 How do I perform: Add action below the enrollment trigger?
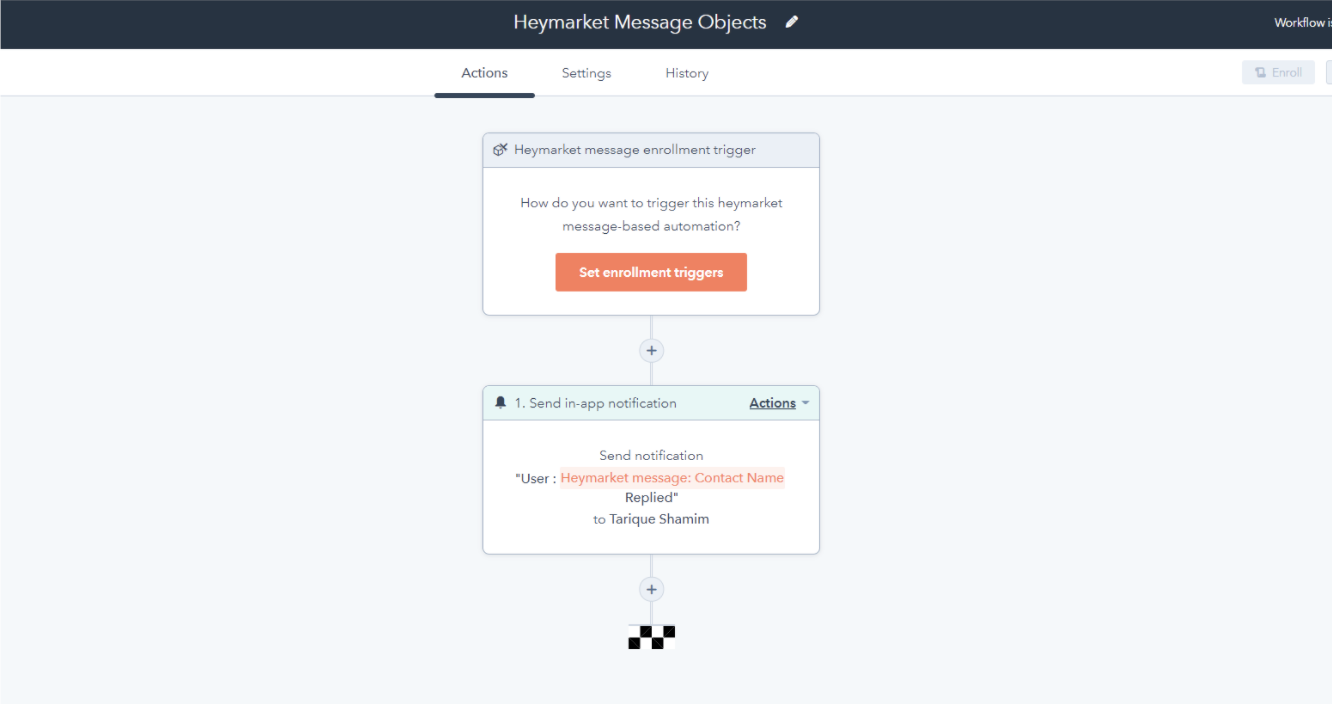click(651, 351)
